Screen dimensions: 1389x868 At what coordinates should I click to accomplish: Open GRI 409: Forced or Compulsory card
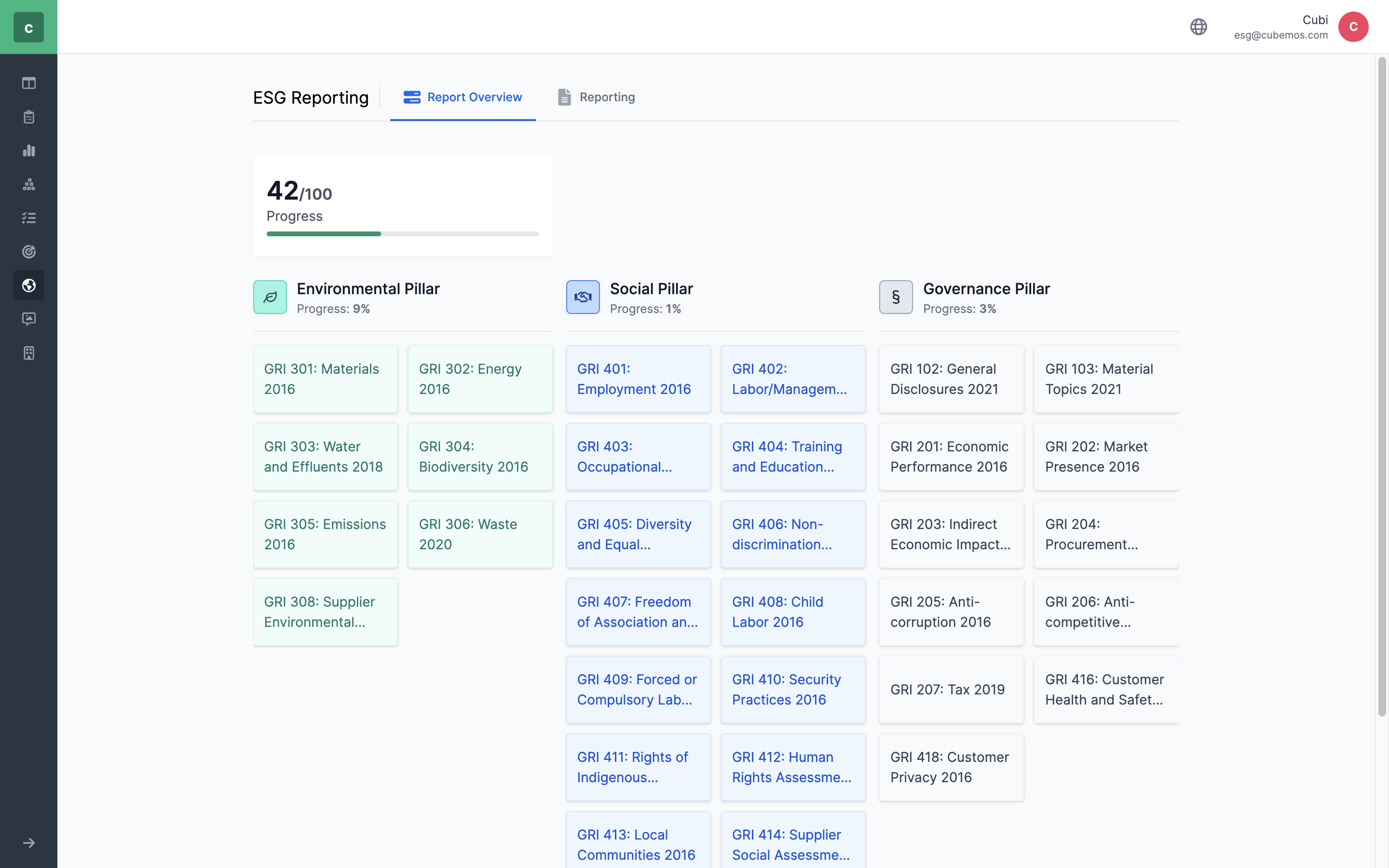tap(638, 690)
